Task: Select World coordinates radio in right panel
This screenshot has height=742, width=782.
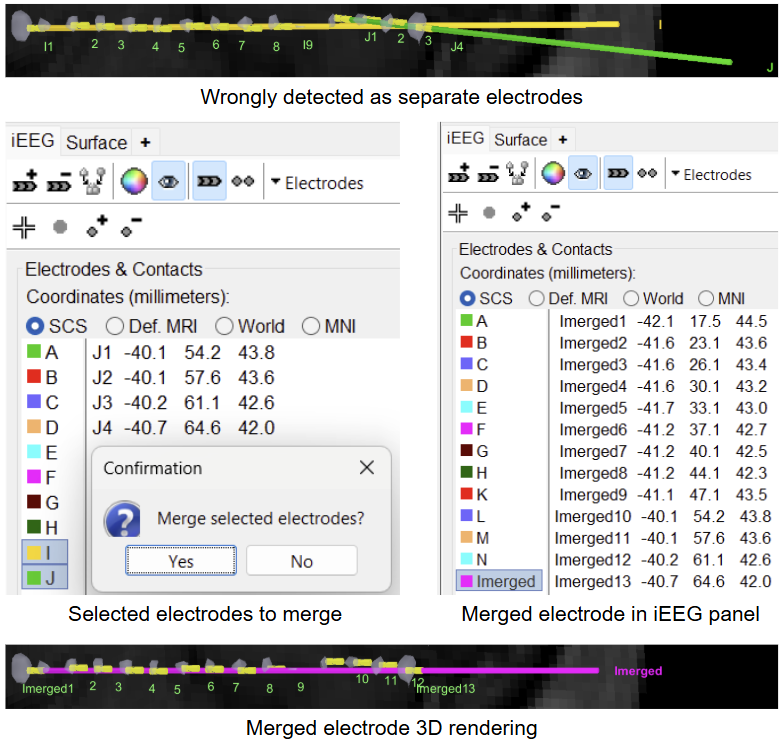Action: click(x=631, y=298)
